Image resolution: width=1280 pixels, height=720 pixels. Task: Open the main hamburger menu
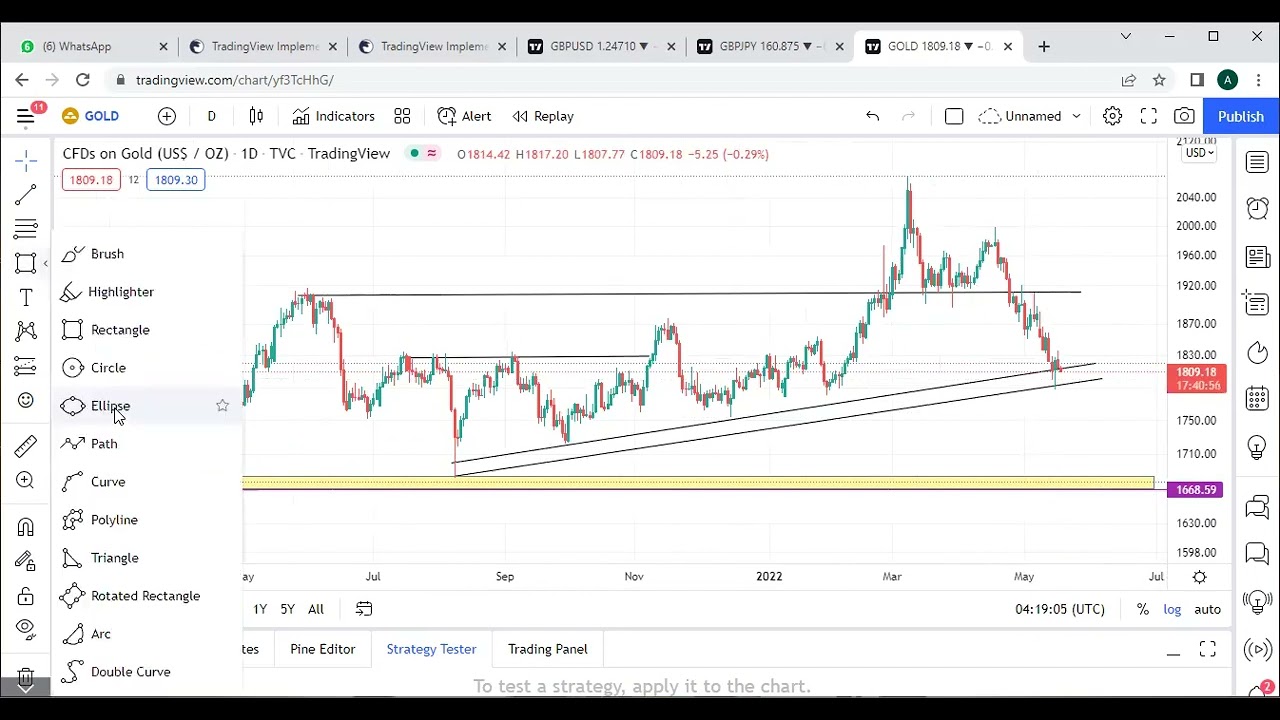(x=26, y=116)
